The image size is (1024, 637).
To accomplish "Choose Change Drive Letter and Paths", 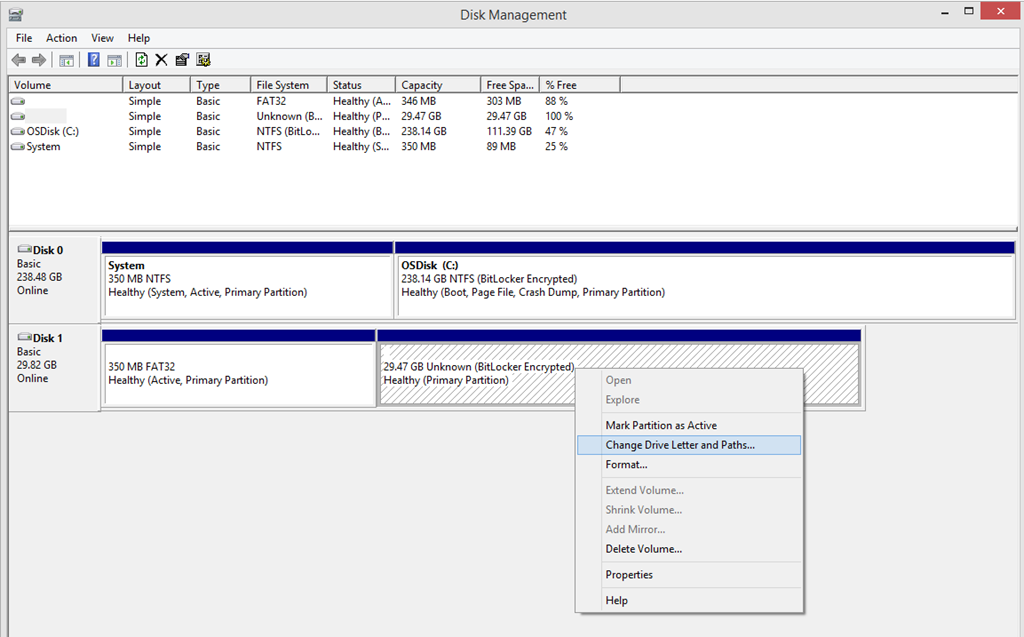I will 680,445.
